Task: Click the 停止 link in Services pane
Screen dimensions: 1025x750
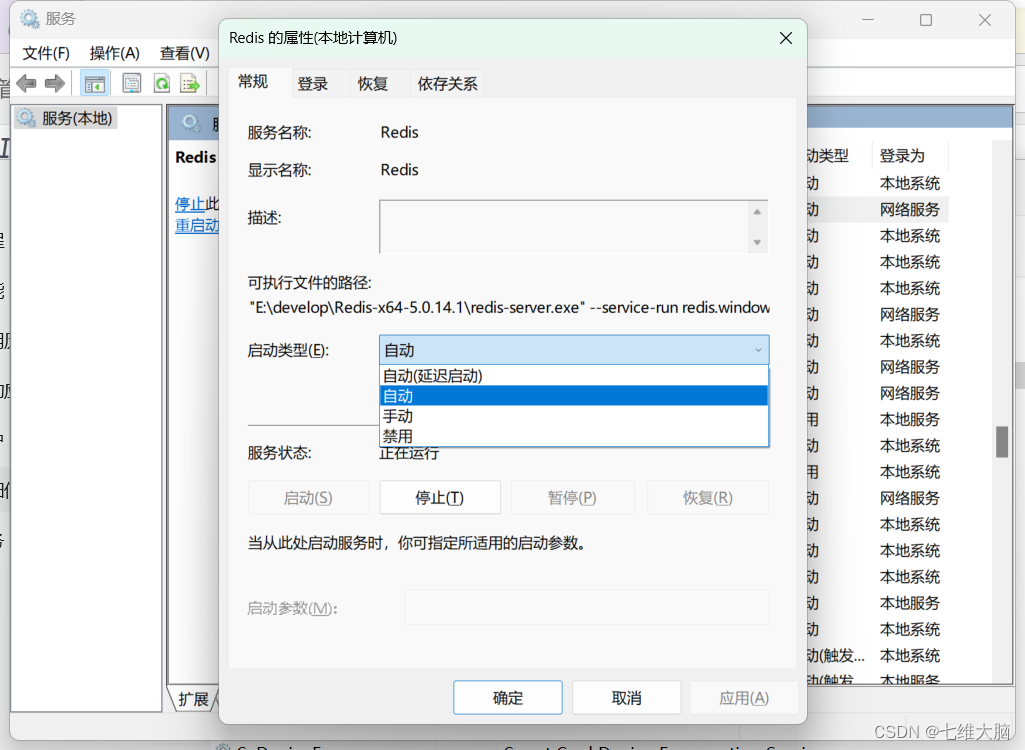Action: point(190,203)
